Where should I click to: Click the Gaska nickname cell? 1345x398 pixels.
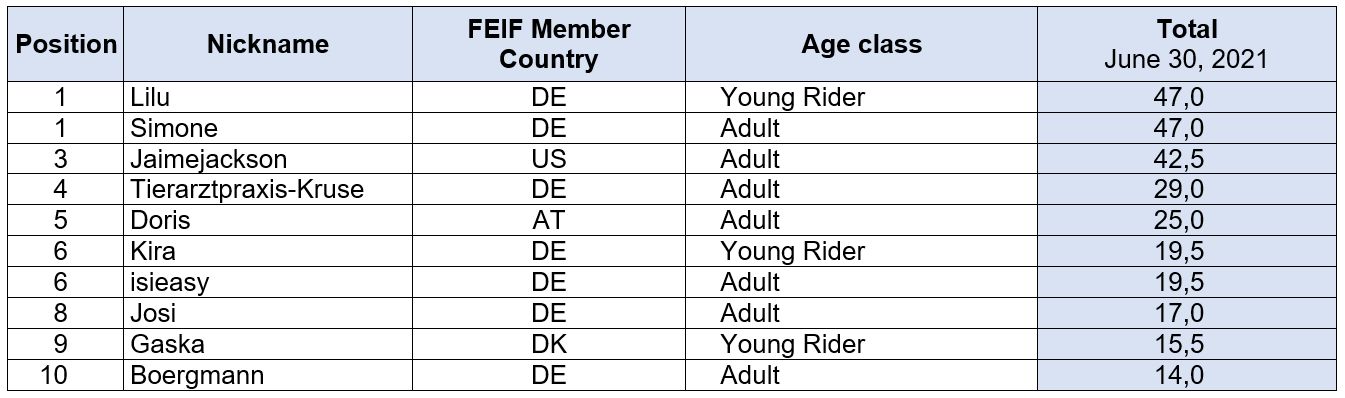(268, 344)
